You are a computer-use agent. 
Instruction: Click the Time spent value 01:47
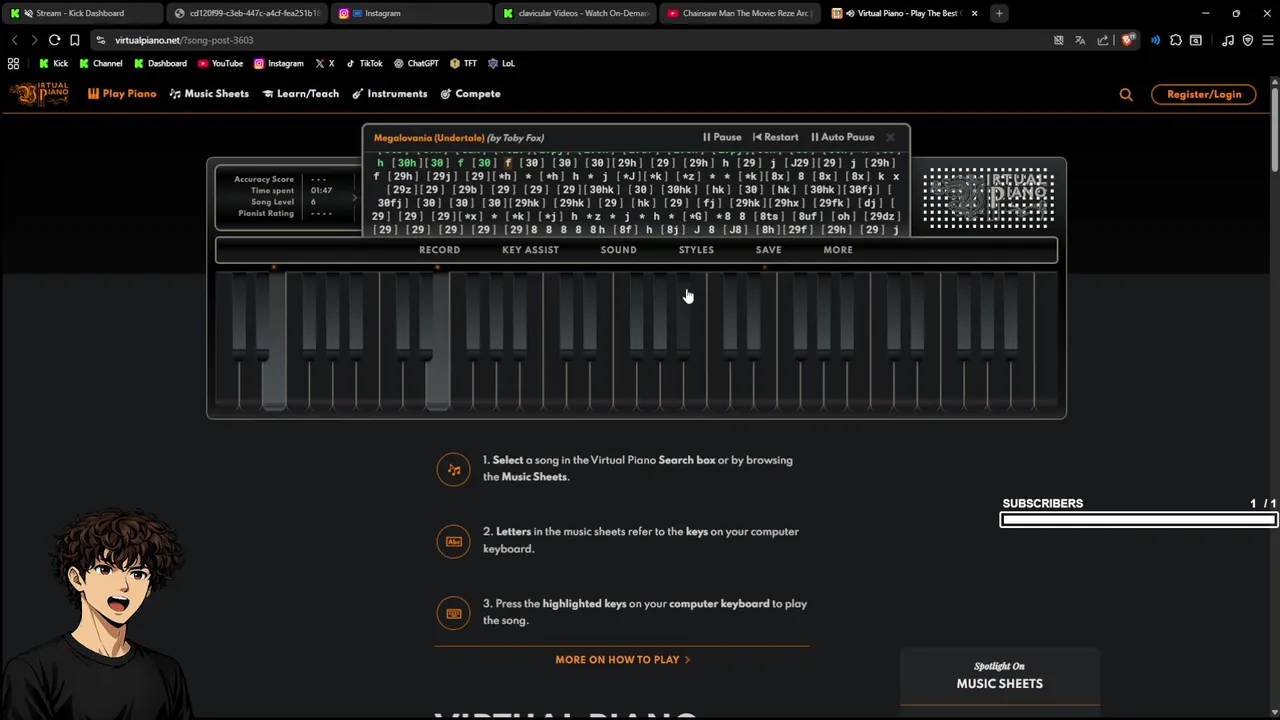[321, 191]
